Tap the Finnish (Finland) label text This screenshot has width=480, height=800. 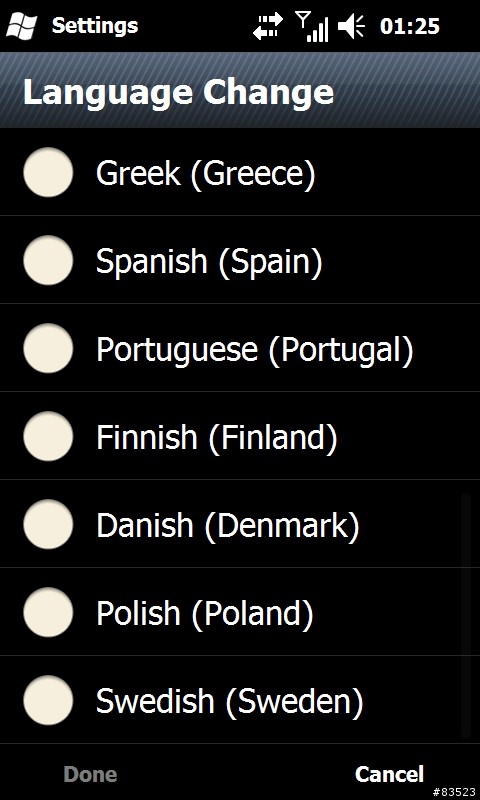[x=217, y=437]
